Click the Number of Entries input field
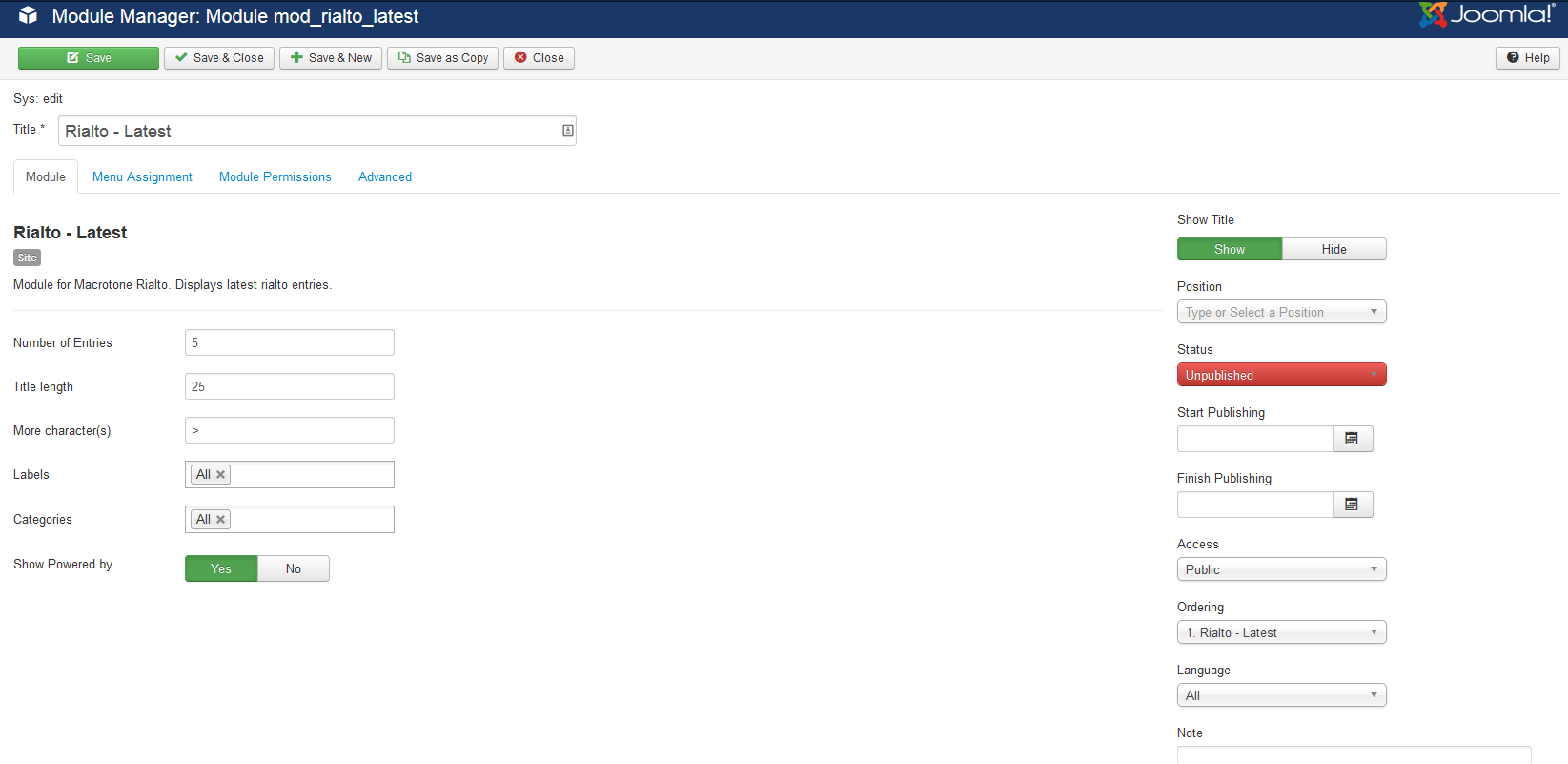 (290, 343)
